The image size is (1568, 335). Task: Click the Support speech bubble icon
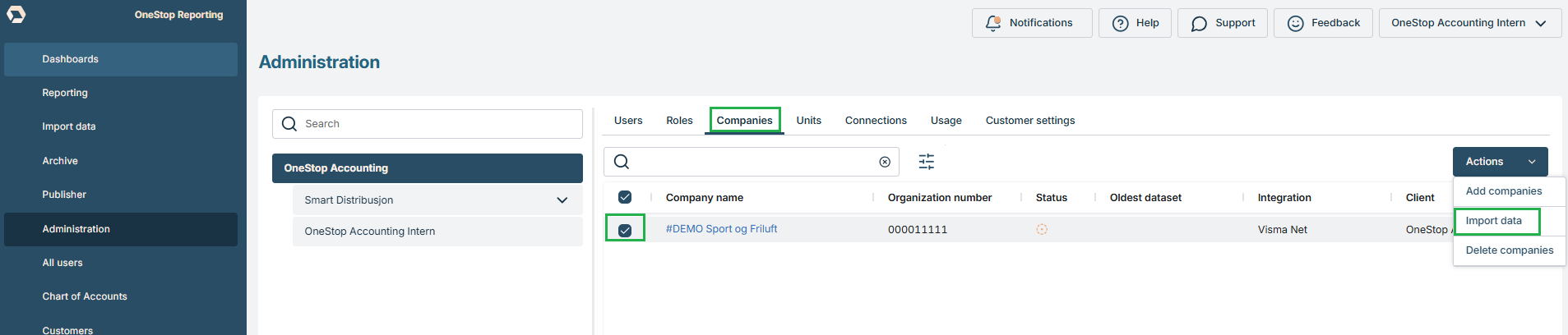tap(1199, 23)
